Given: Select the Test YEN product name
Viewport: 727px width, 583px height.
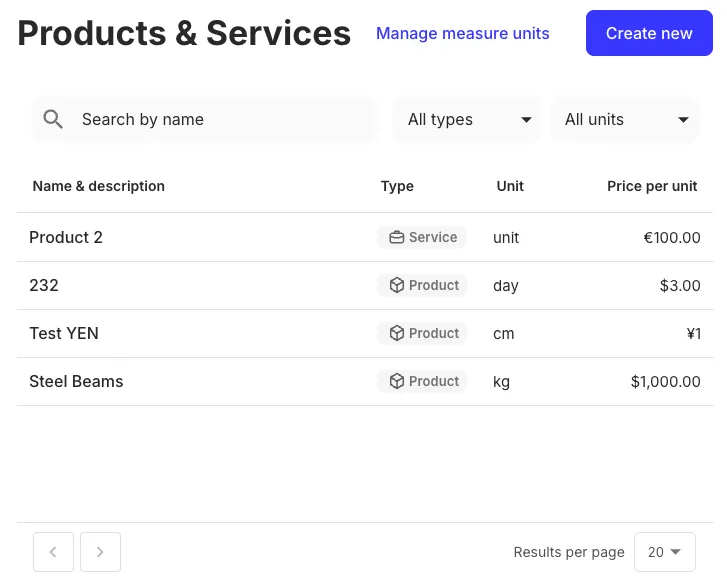Looking at the screenshot, I should 64,333.
